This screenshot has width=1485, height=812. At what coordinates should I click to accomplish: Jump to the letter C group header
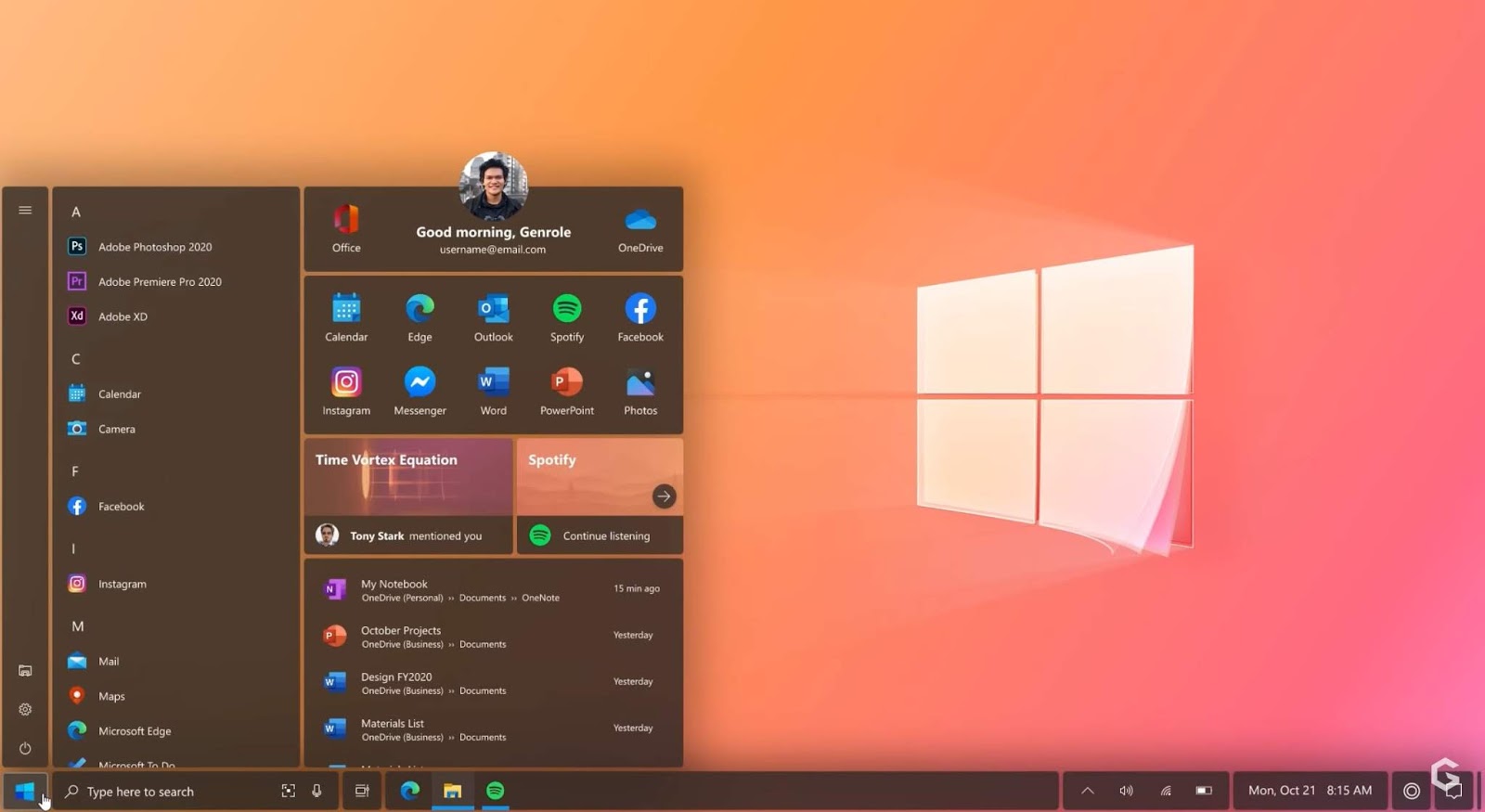coord(76,359)
